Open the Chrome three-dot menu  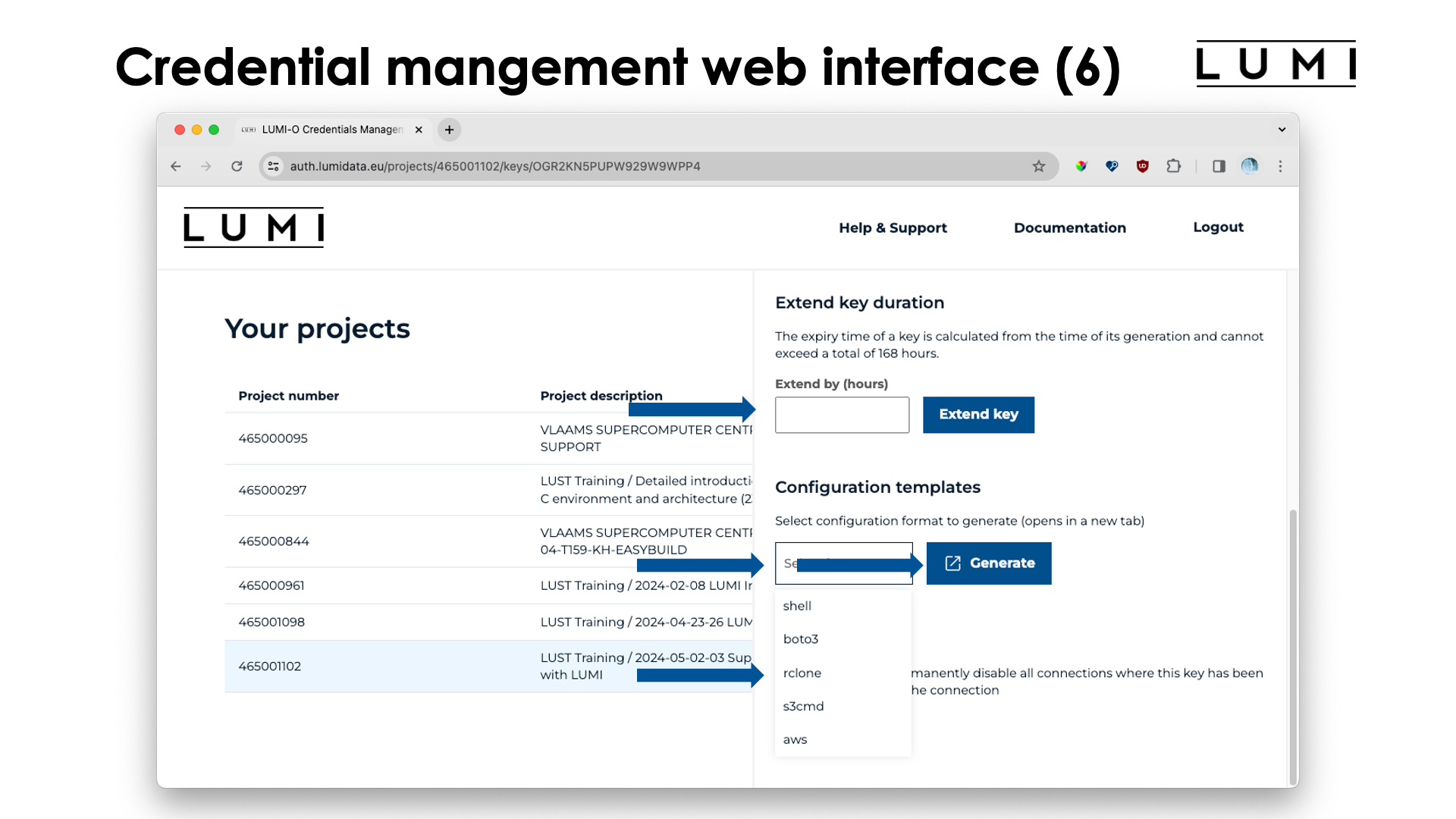1281,166
